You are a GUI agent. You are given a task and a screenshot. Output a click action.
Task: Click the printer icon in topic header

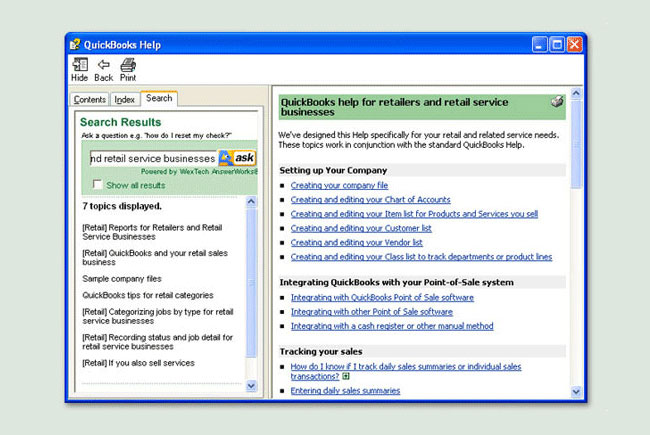pyautogui.click(x=557, y=101)
